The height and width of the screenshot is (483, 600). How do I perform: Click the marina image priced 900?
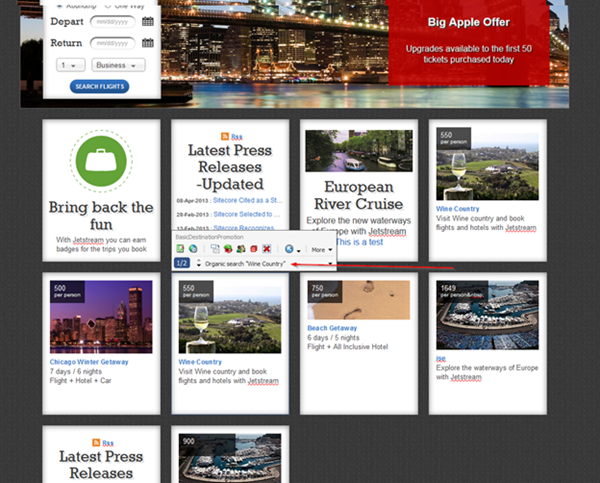click(230, 458)
